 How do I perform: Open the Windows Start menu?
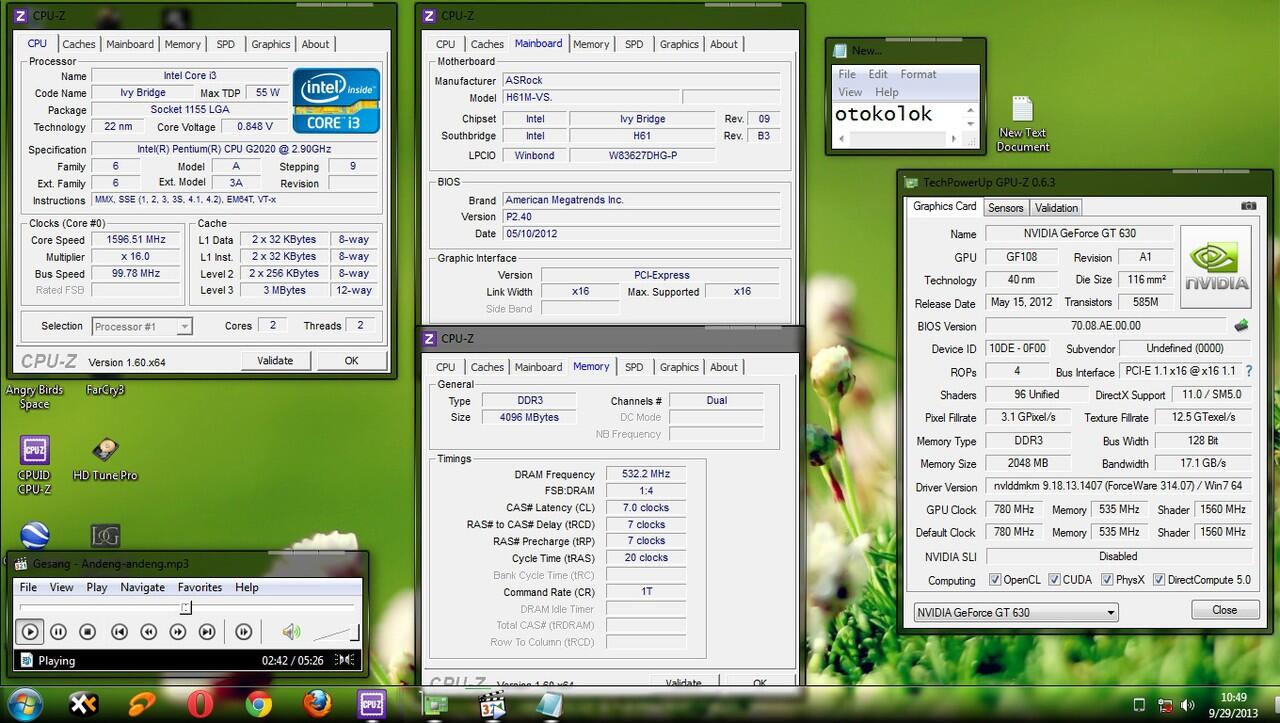pos(24,704)
